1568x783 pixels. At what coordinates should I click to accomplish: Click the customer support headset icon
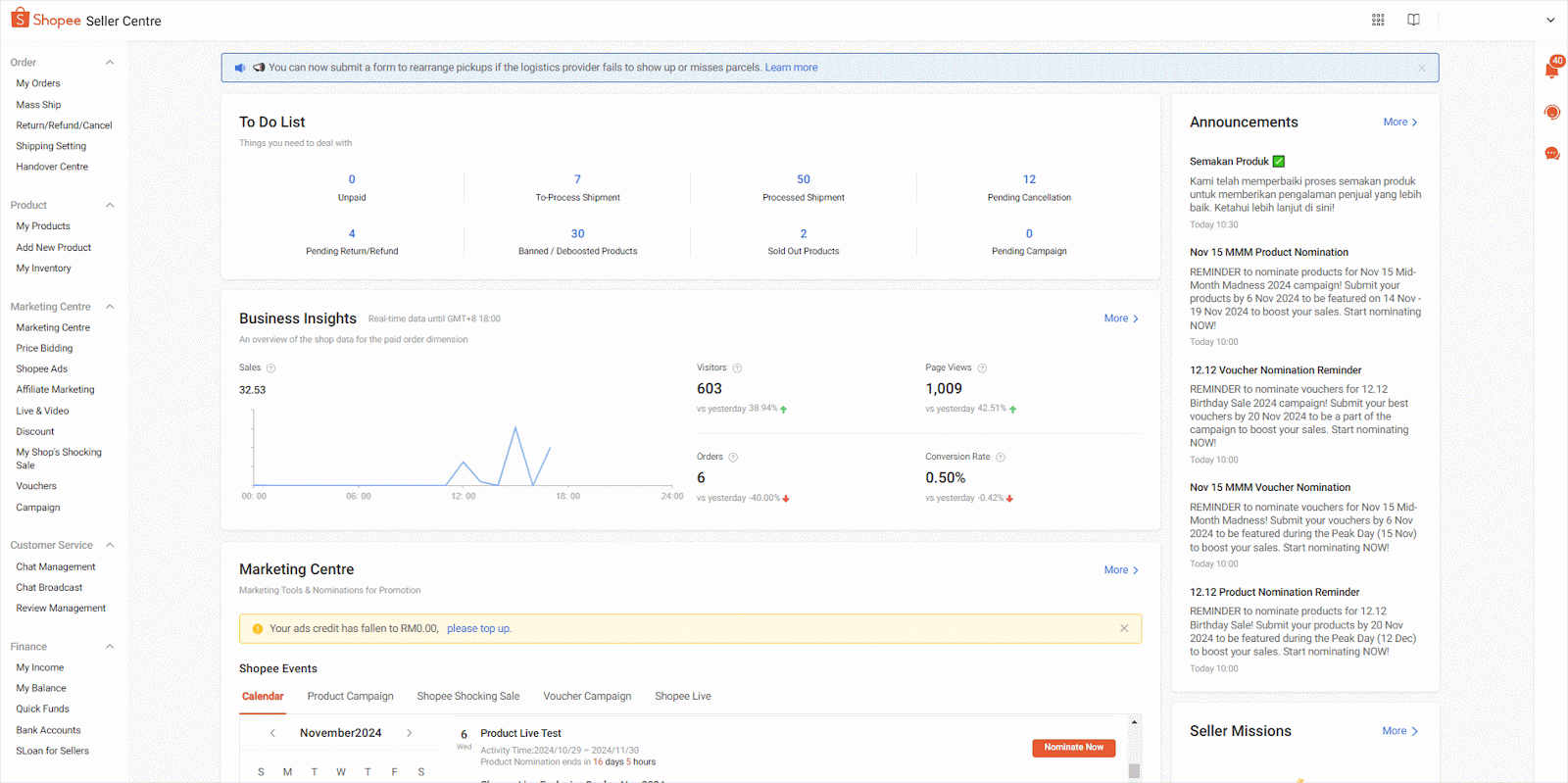pyautogui.click(x=1551, y=112)
